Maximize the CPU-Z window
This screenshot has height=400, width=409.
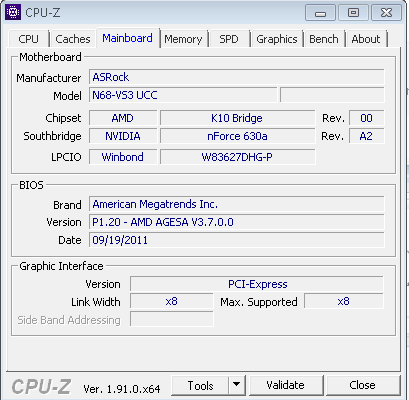point(353,13)
